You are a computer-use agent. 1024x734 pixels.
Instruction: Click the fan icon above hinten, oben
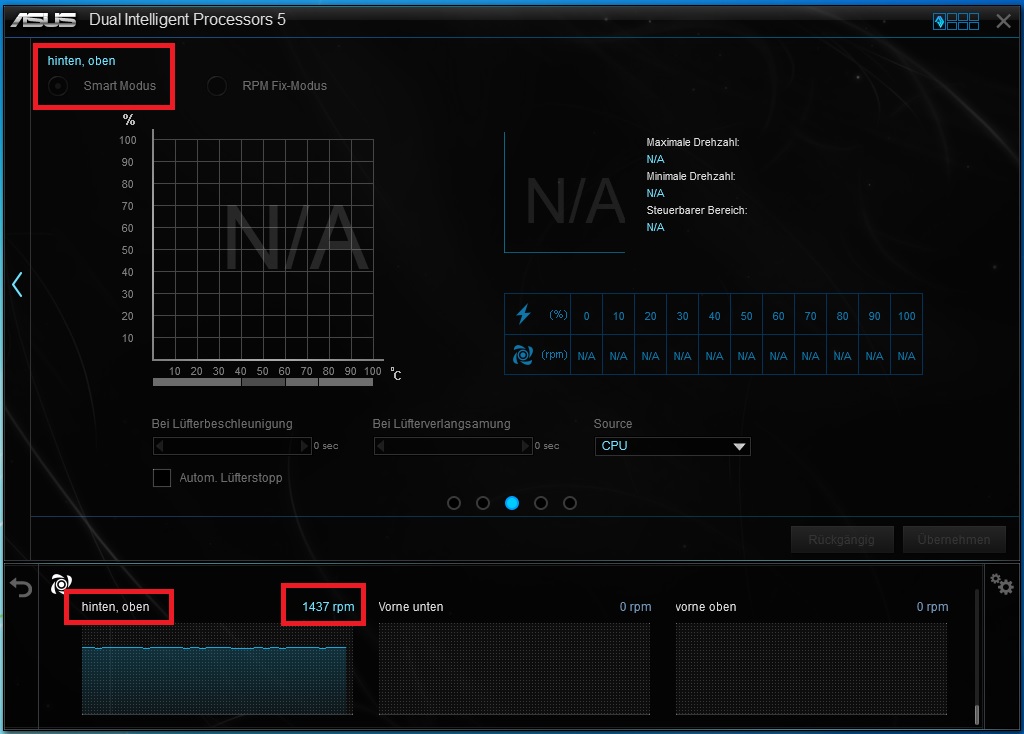coord(61,583)
